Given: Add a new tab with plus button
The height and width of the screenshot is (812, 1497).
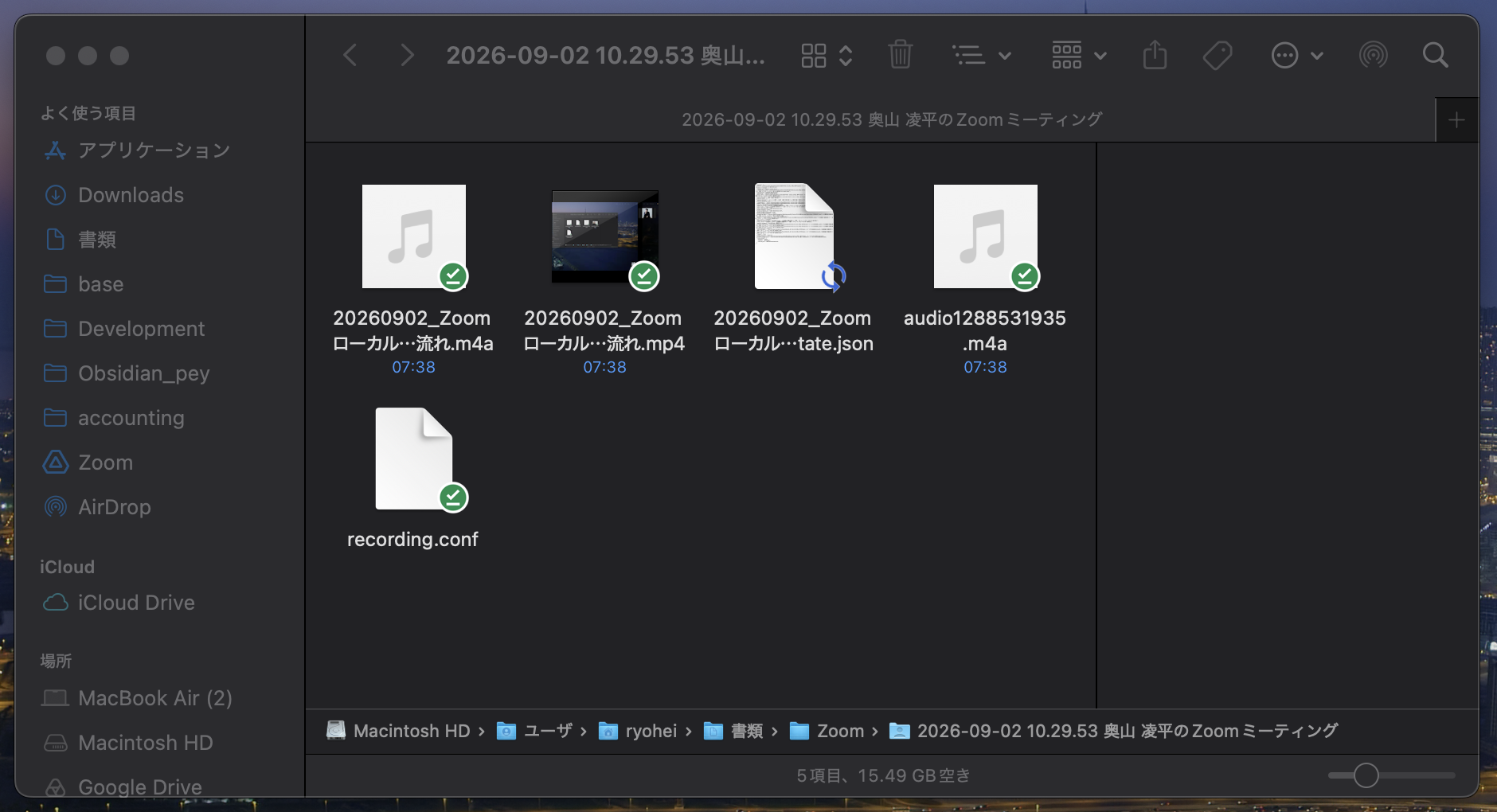Looking at the screenshot, I should click(1457, 120).
